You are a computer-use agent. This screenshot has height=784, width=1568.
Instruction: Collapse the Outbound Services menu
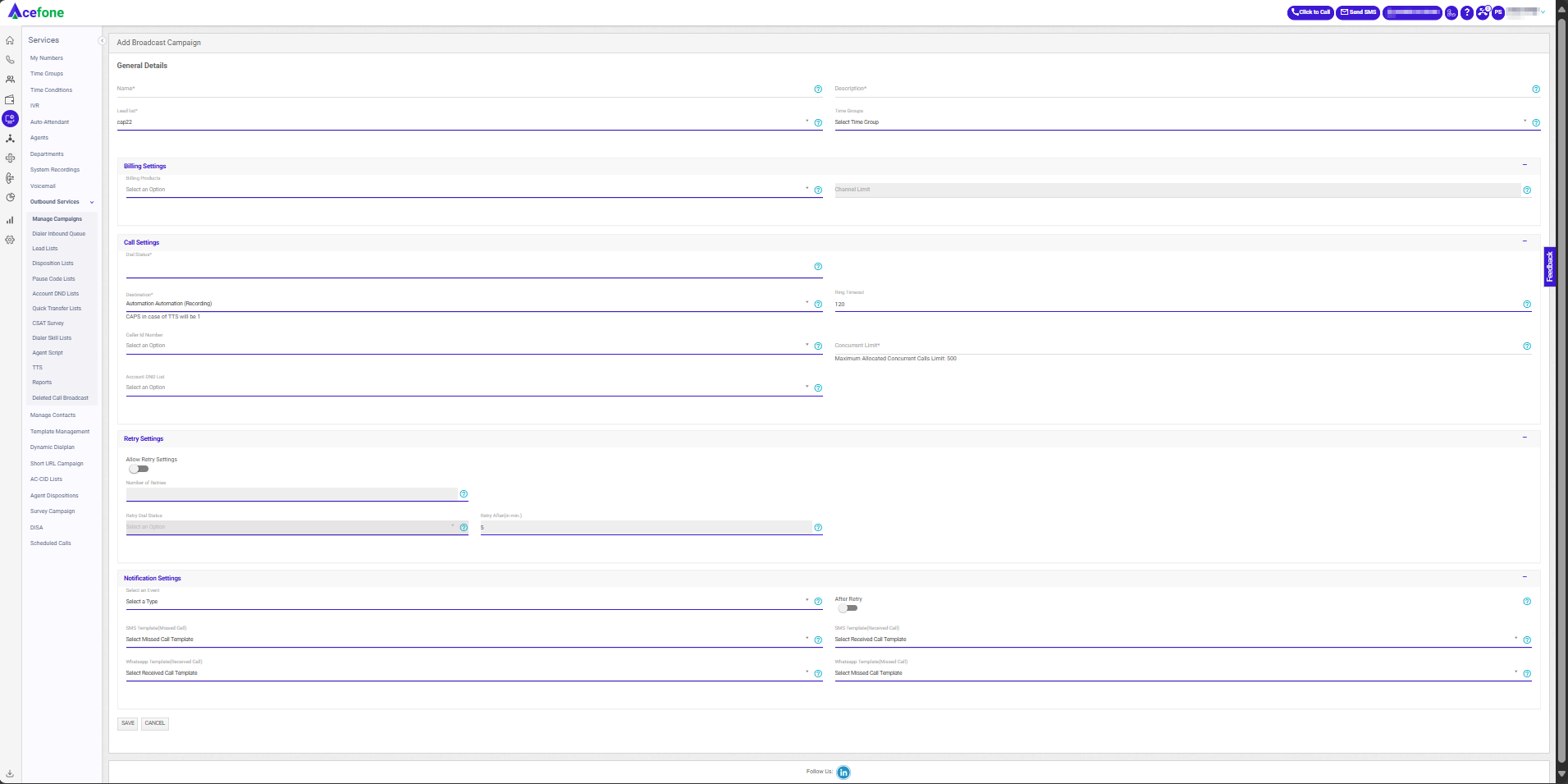[x=92, y=202]
